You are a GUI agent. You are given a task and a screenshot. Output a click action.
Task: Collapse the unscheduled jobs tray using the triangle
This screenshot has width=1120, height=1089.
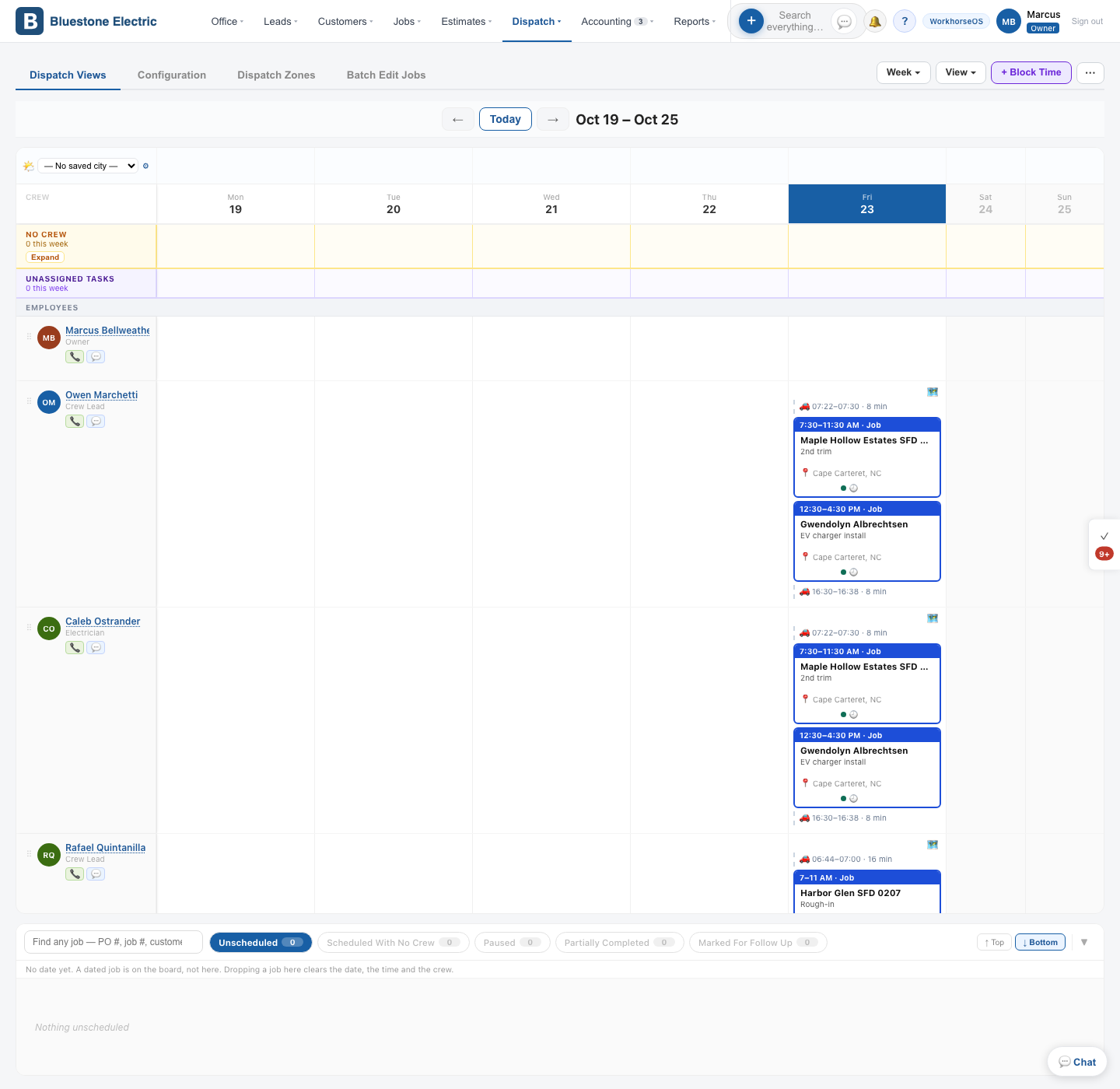pos(1084,942)
